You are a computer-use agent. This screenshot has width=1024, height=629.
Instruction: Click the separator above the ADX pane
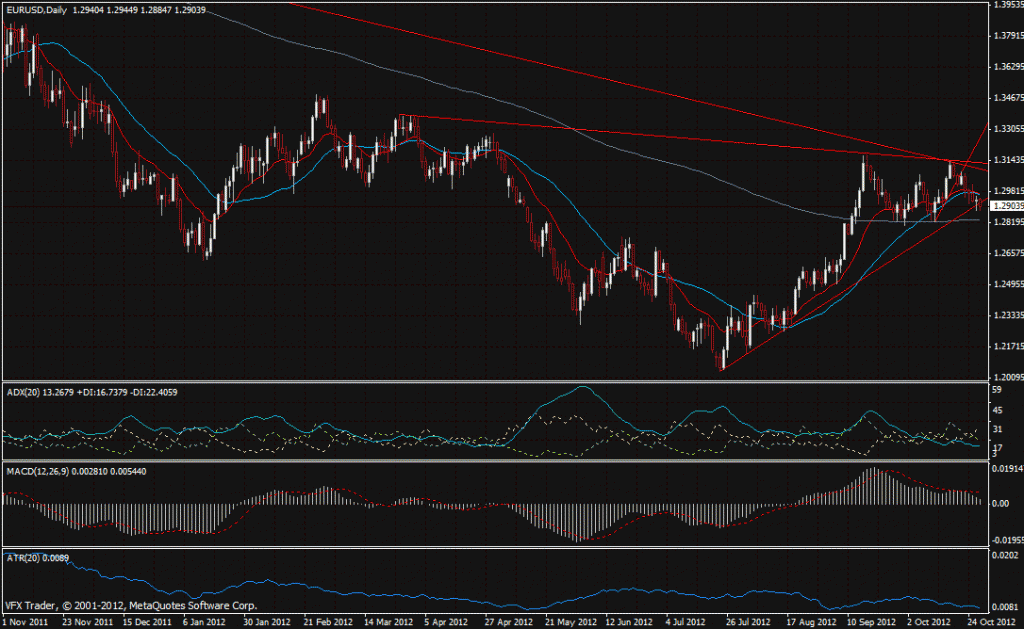click(x=500, y=381)
